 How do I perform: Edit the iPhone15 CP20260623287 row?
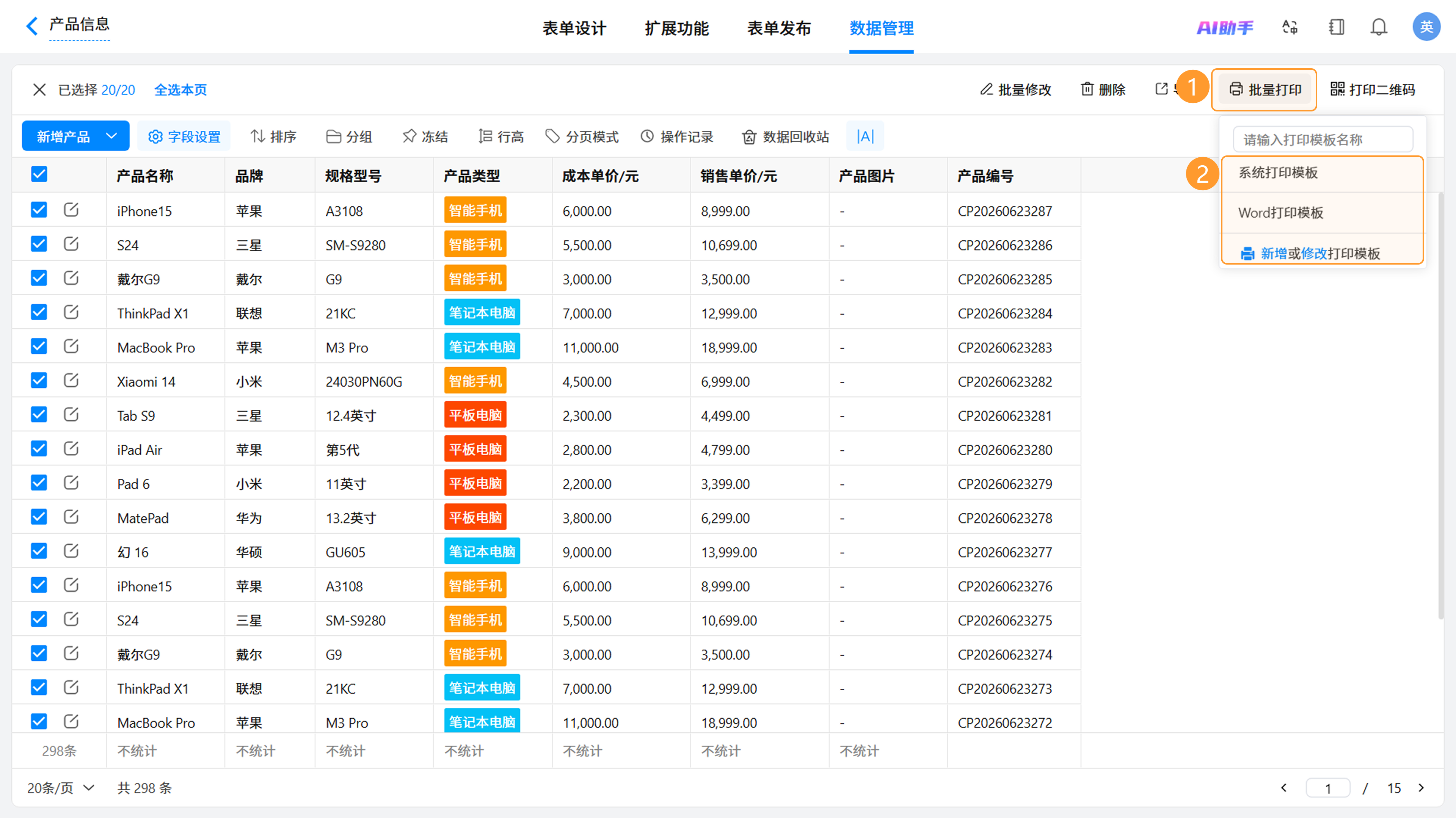[71, 210]
